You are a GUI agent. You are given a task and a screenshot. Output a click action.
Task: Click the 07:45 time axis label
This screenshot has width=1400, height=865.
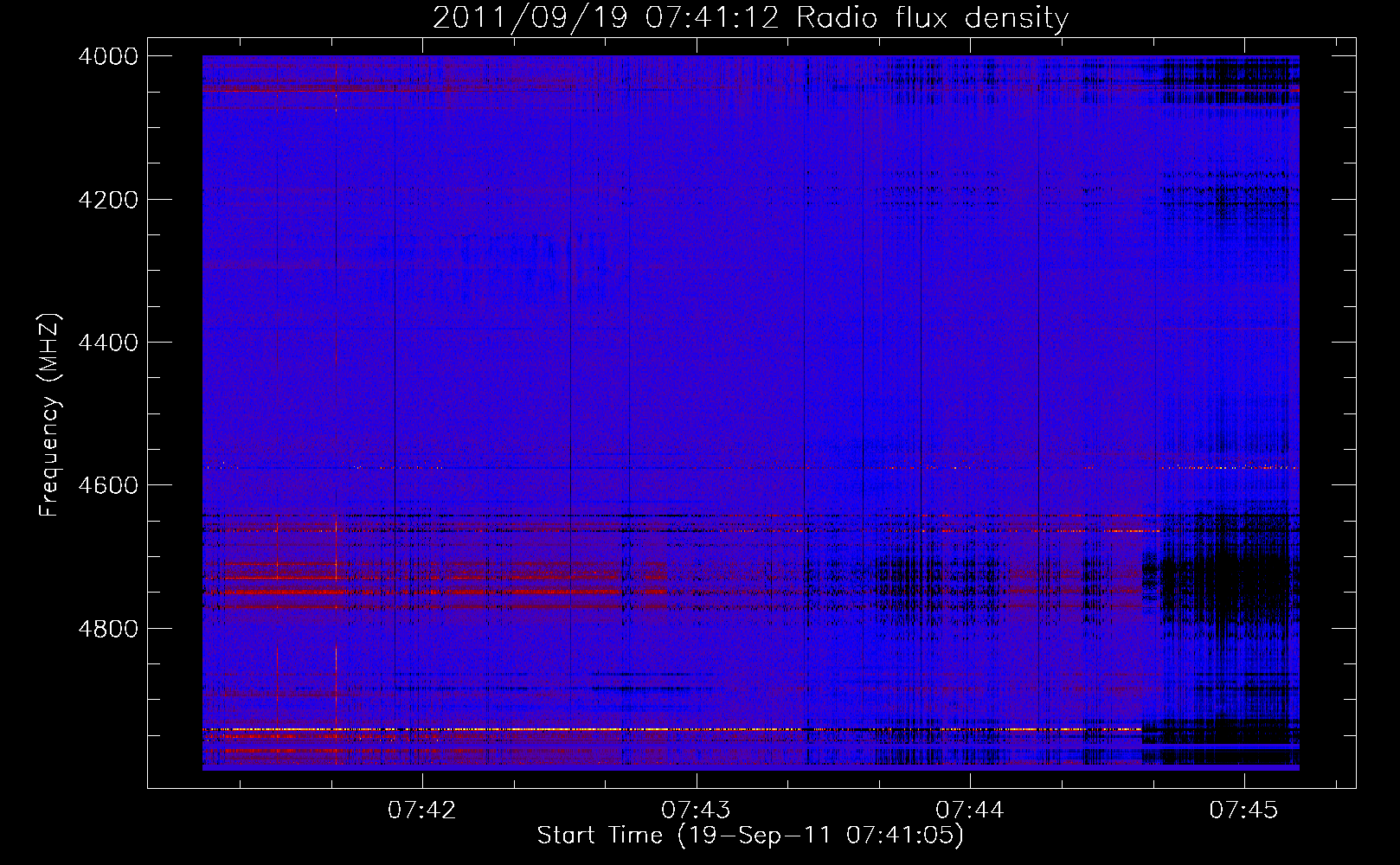1243,811
